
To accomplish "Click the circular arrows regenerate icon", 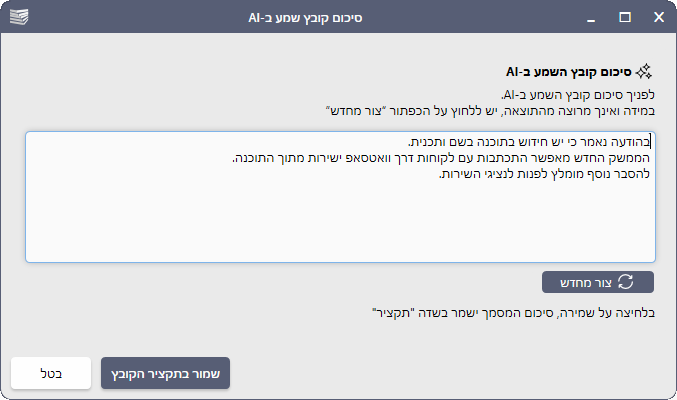I will (626, 282).
